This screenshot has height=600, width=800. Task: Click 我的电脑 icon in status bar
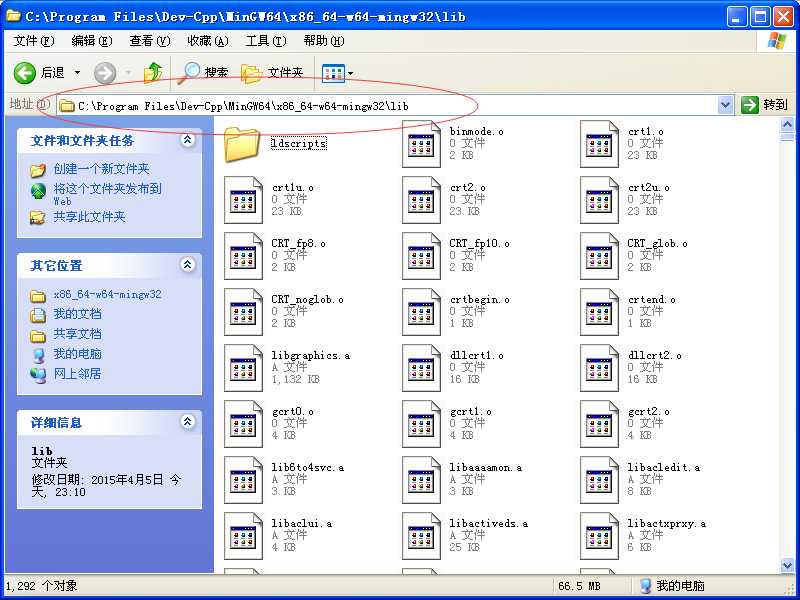(645, 585)
